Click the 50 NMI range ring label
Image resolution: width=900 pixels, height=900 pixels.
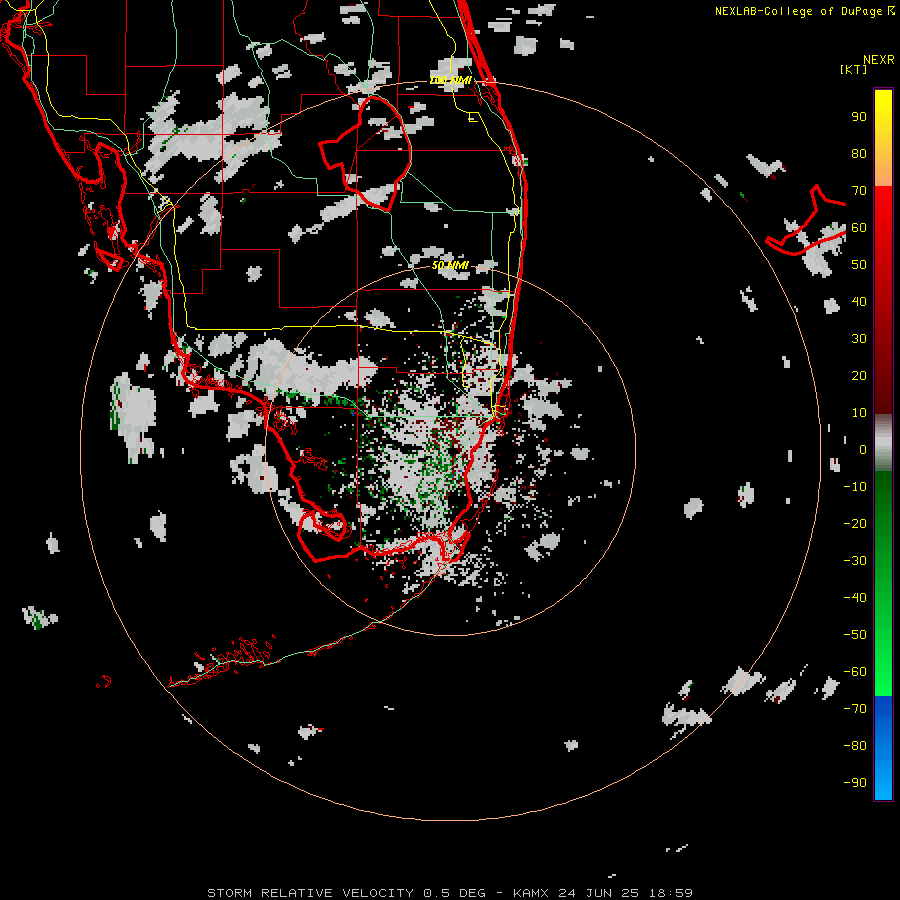pyautogui.click(x=451, y=265)
